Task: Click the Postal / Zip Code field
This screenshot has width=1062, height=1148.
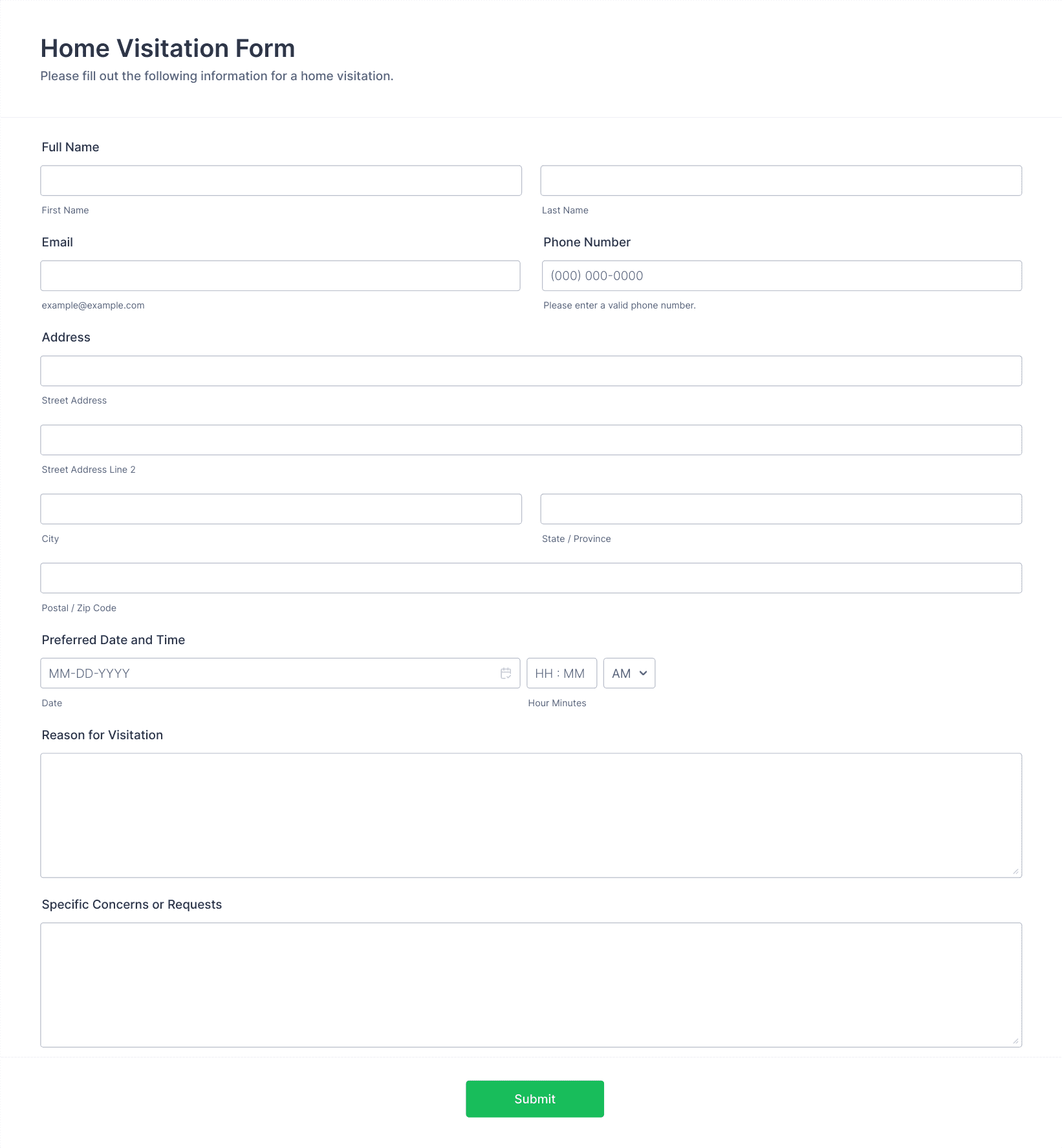Action: coord(531,578)
